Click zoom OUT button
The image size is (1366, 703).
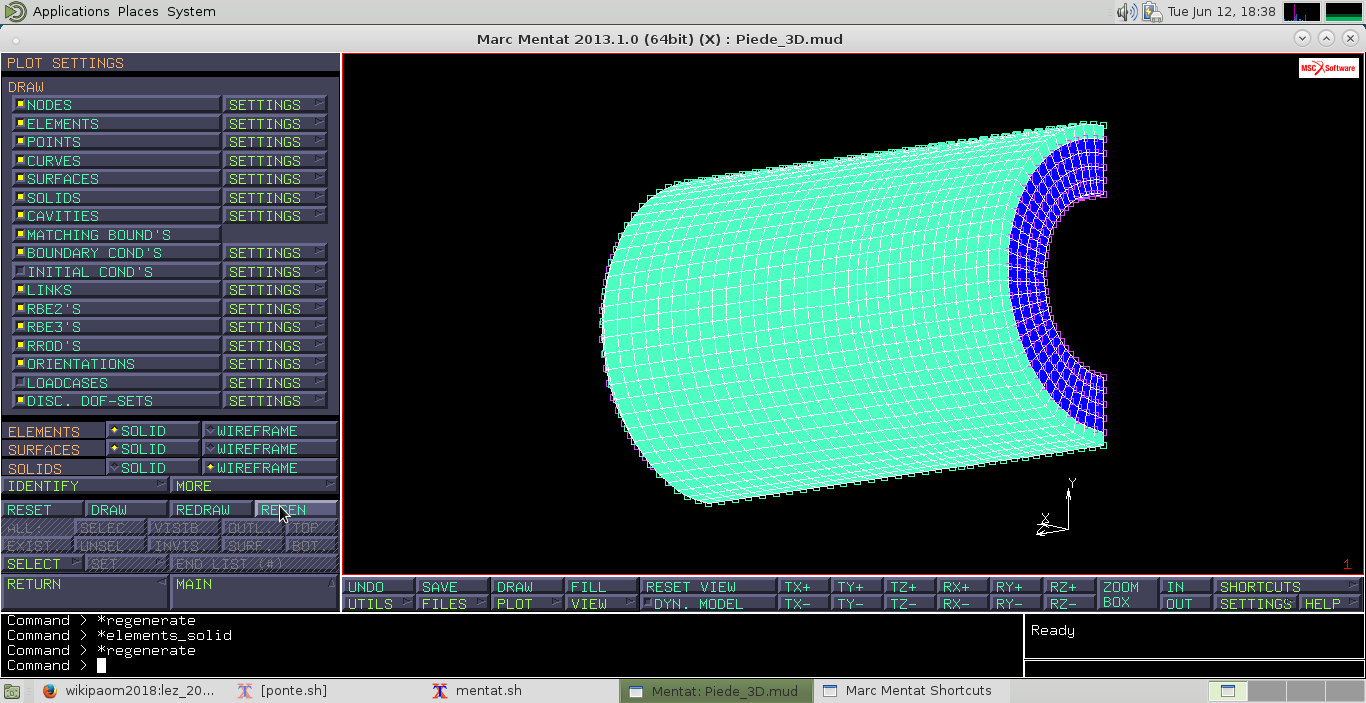pos(1186,604)
